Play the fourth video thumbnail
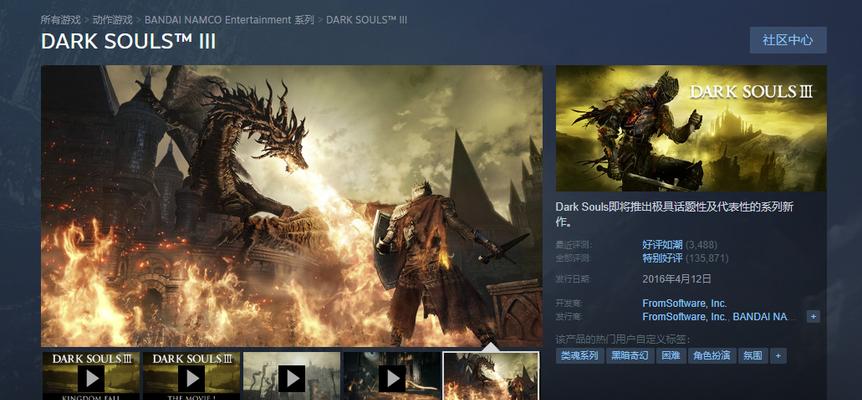862x400 pixels. pos(391,376)
